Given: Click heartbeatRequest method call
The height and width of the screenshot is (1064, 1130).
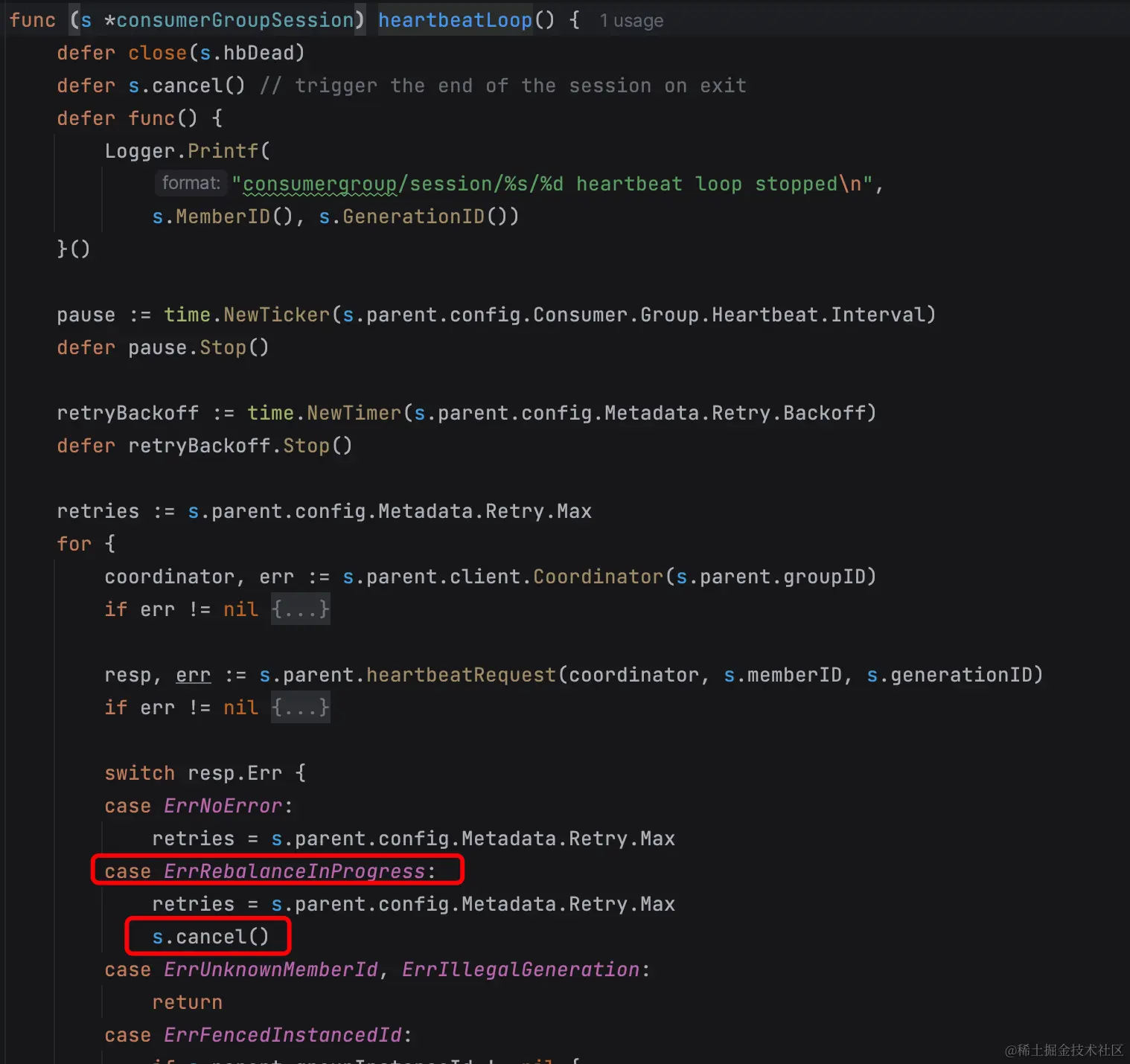Looking at the screenshot, I should (x=462, y=675).
